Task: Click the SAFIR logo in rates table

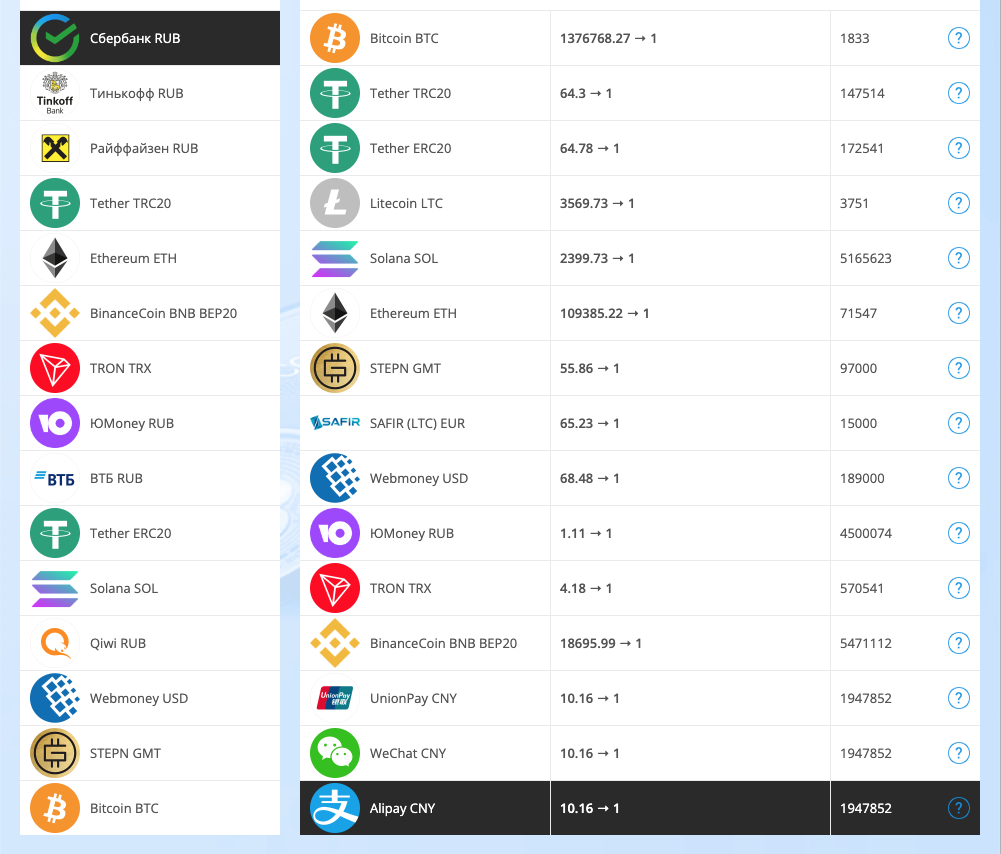Action: [x=335, y=423]
